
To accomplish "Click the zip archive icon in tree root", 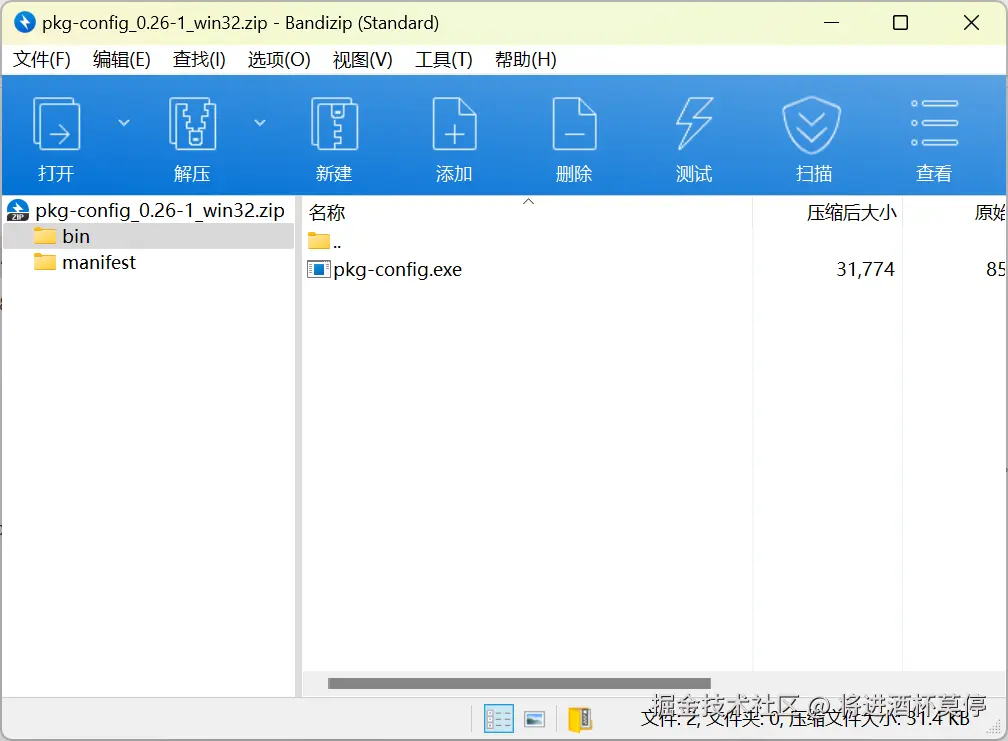I will tap(17, 210).
